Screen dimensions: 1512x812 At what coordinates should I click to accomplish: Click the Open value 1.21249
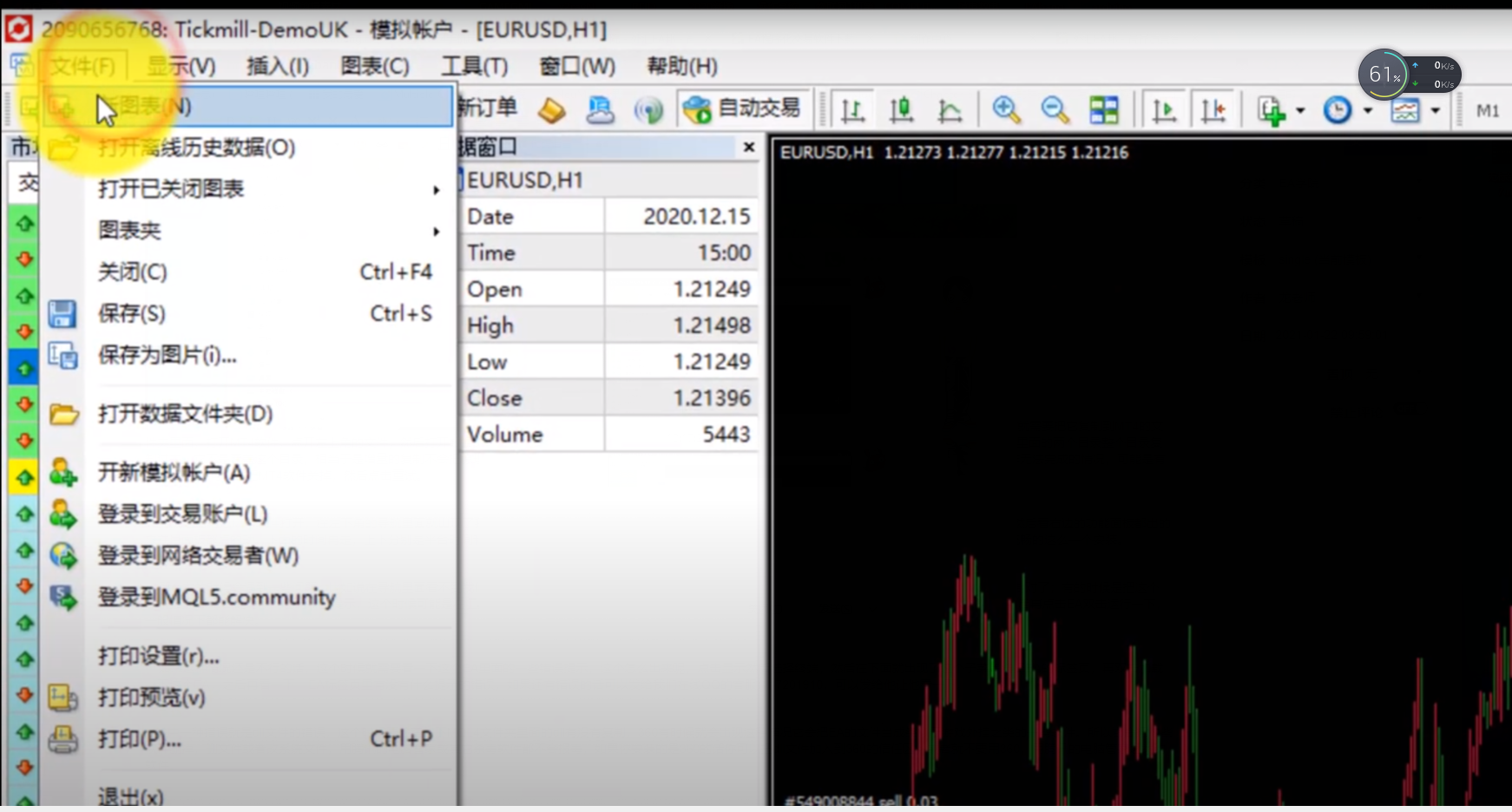click(x=712, y=290)
